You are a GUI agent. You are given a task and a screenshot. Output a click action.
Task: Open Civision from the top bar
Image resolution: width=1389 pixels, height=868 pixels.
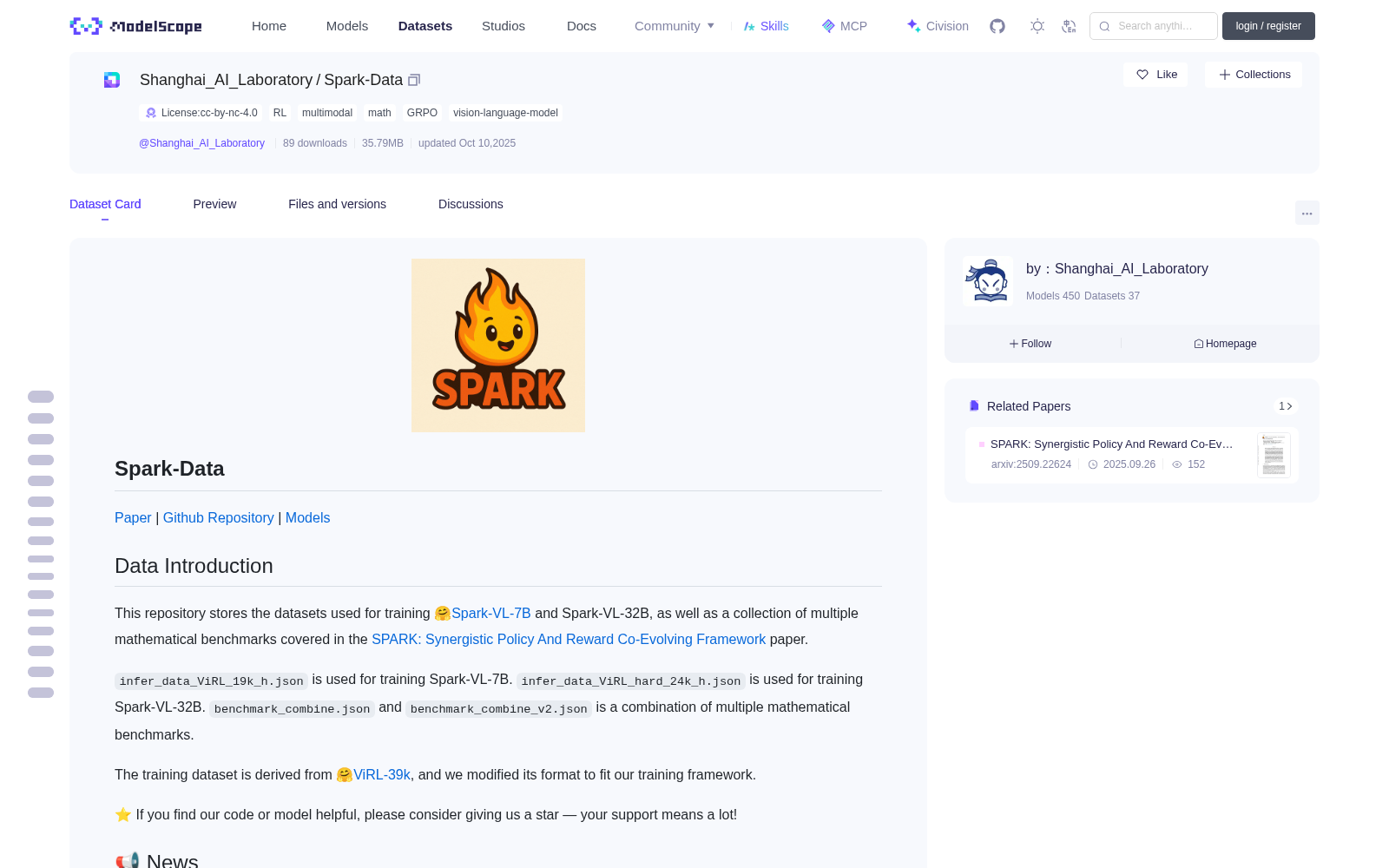click(938, 26)
